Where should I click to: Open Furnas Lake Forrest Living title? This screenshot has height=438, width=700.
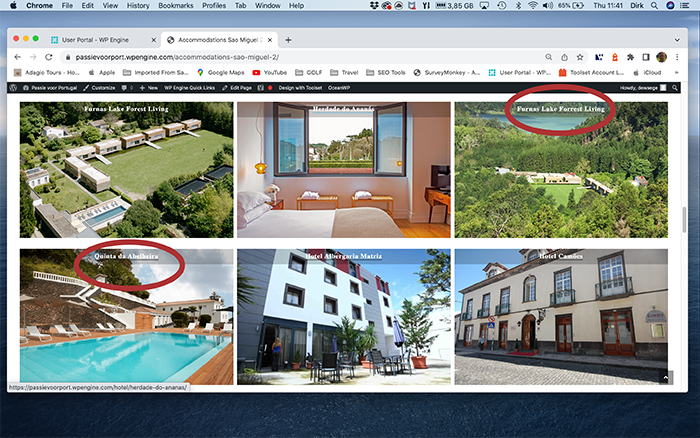(561, 109)
